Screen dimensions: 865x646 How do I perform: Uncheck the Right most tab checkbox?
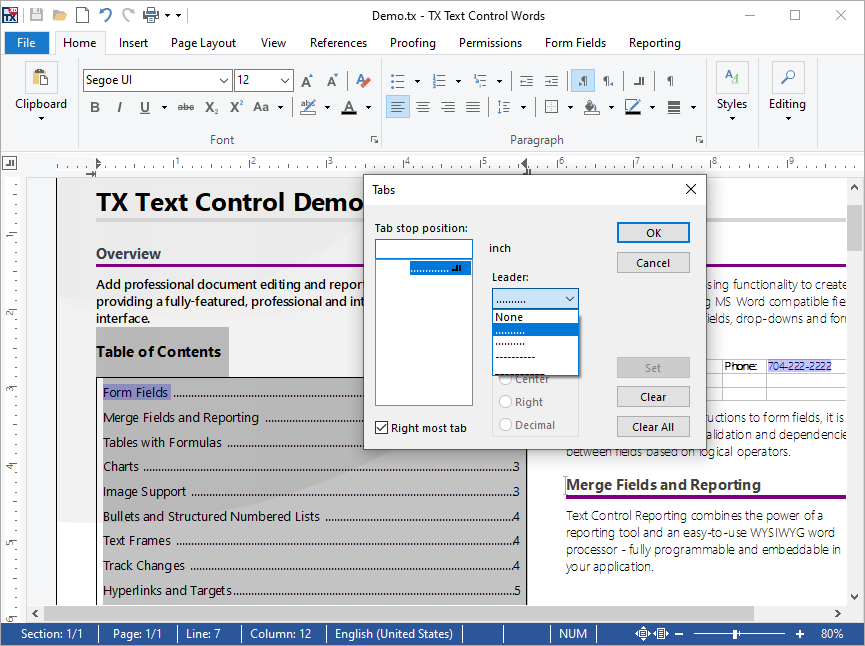click(381, 428)
